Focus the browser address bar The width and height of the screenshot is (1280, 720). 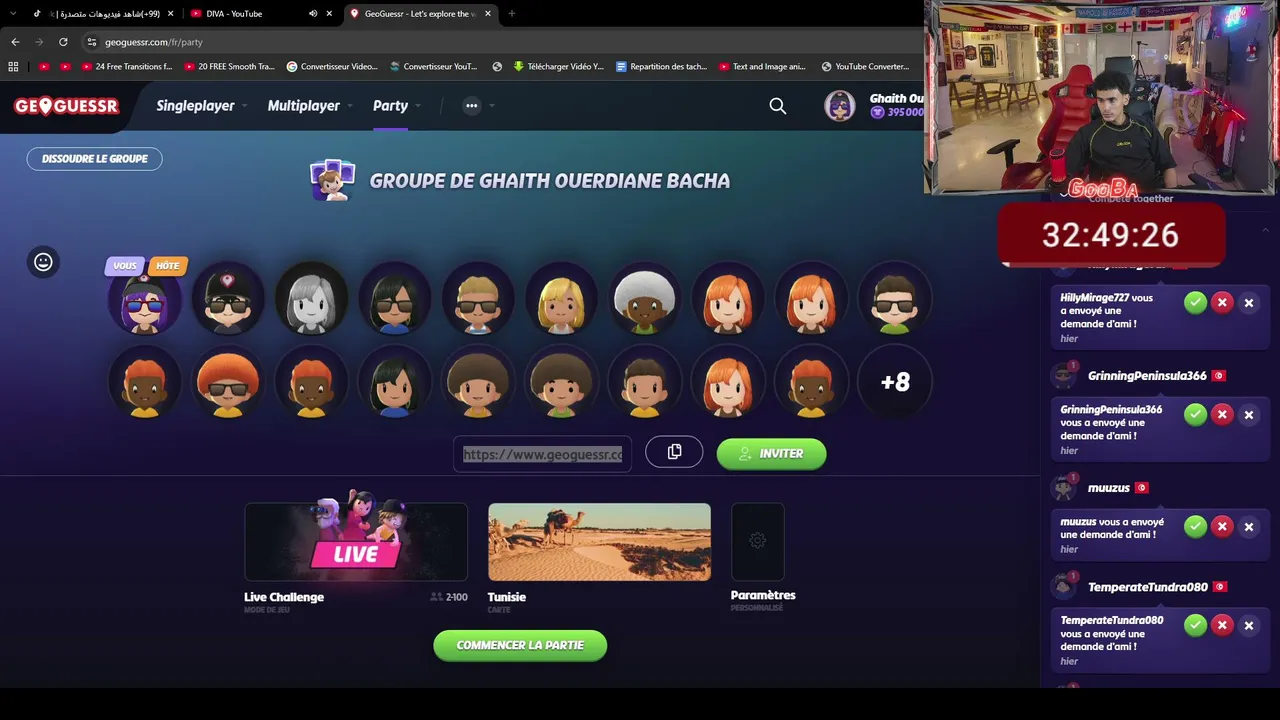(x=500, y=42)
